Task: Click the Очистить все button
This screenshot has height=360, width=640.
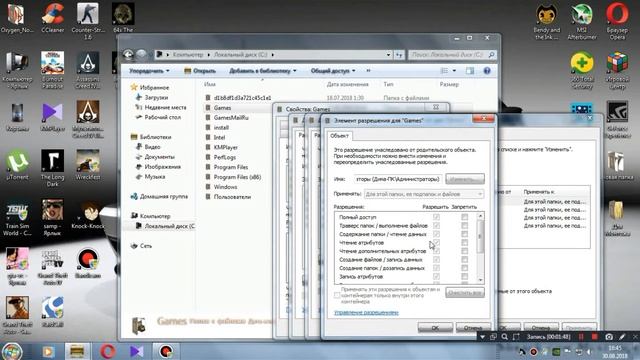Action: click(465, 292)
